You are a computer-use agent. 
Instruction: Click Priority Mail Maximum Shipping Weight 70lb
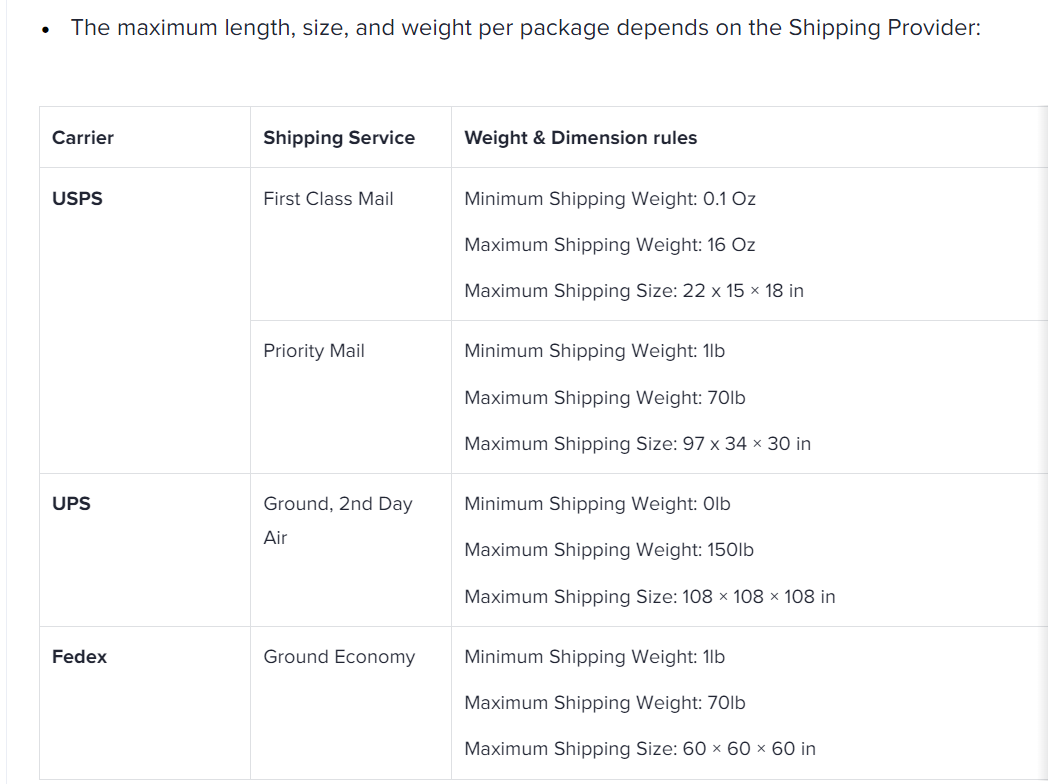(605, 398)
